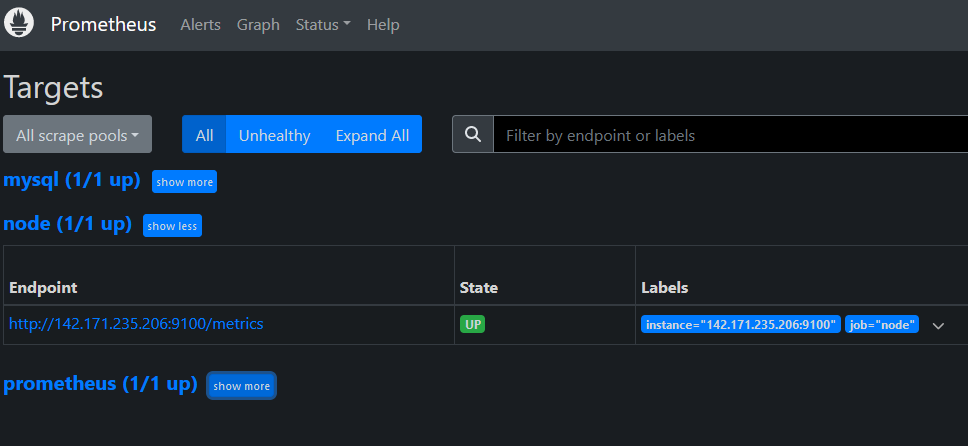The width and height of the screenshot is (968, 446).
Task: Go to the Graph page
Action: tap(258, 25)
